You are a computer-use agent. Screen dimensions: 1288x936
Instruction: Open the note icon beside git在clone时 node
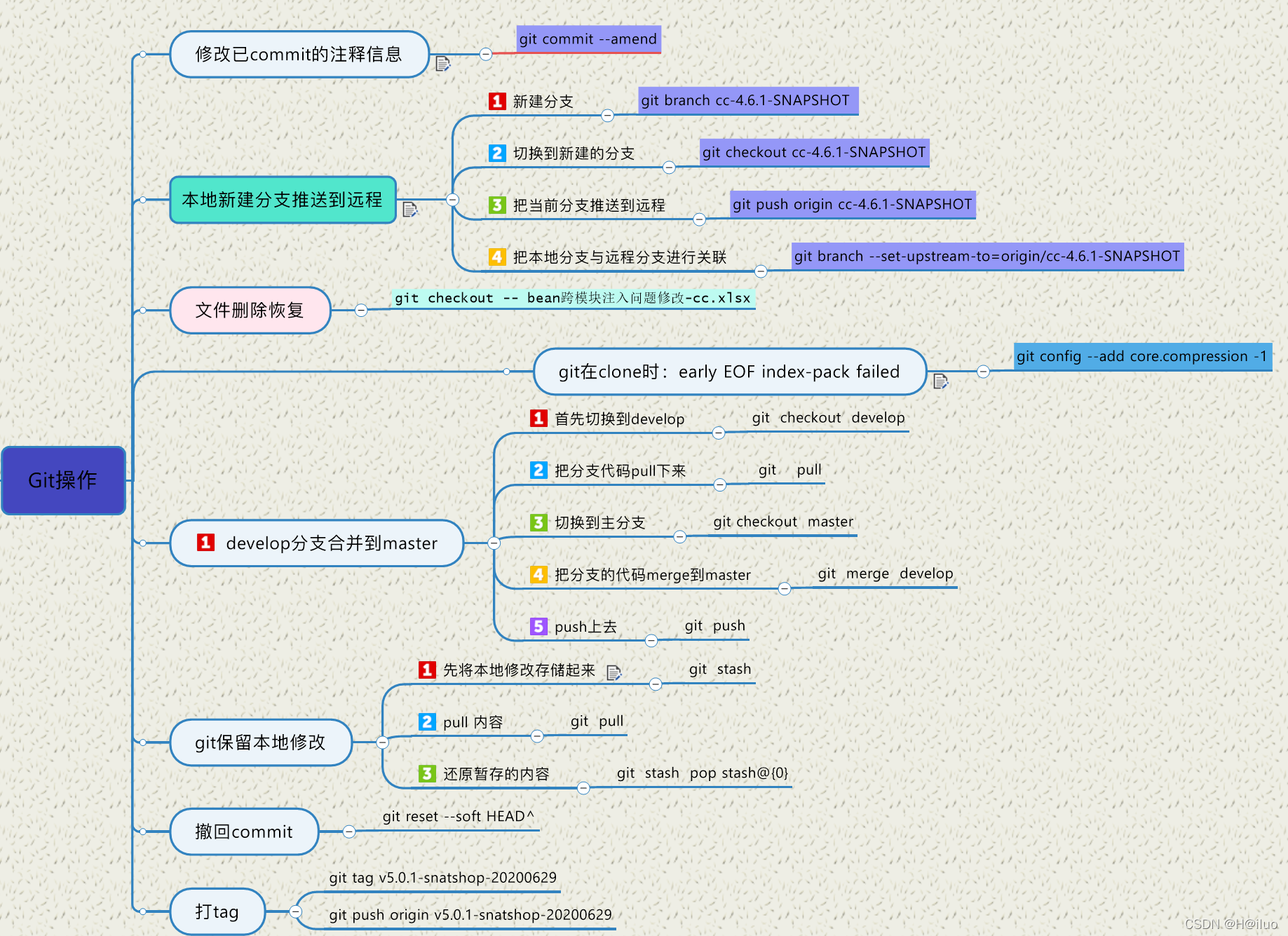pyautogui.click(x=940, y=381)
